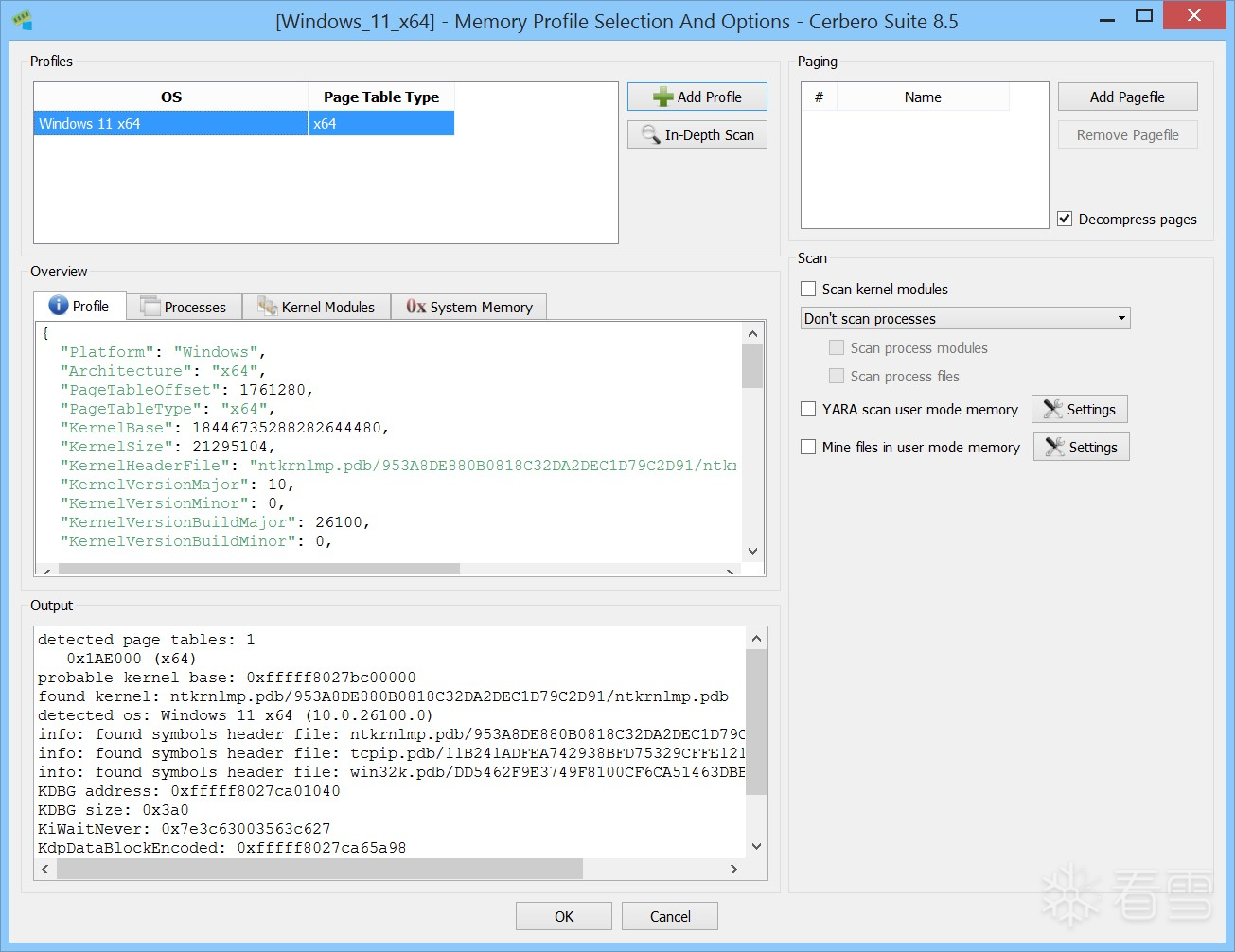
Task: Toggle the Decompress pages checkbox
Action: click(x=1065, y=219)
